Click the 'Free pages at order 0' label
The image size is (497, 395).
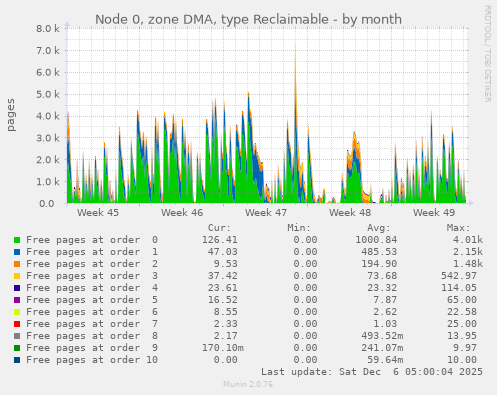point(92,240)
